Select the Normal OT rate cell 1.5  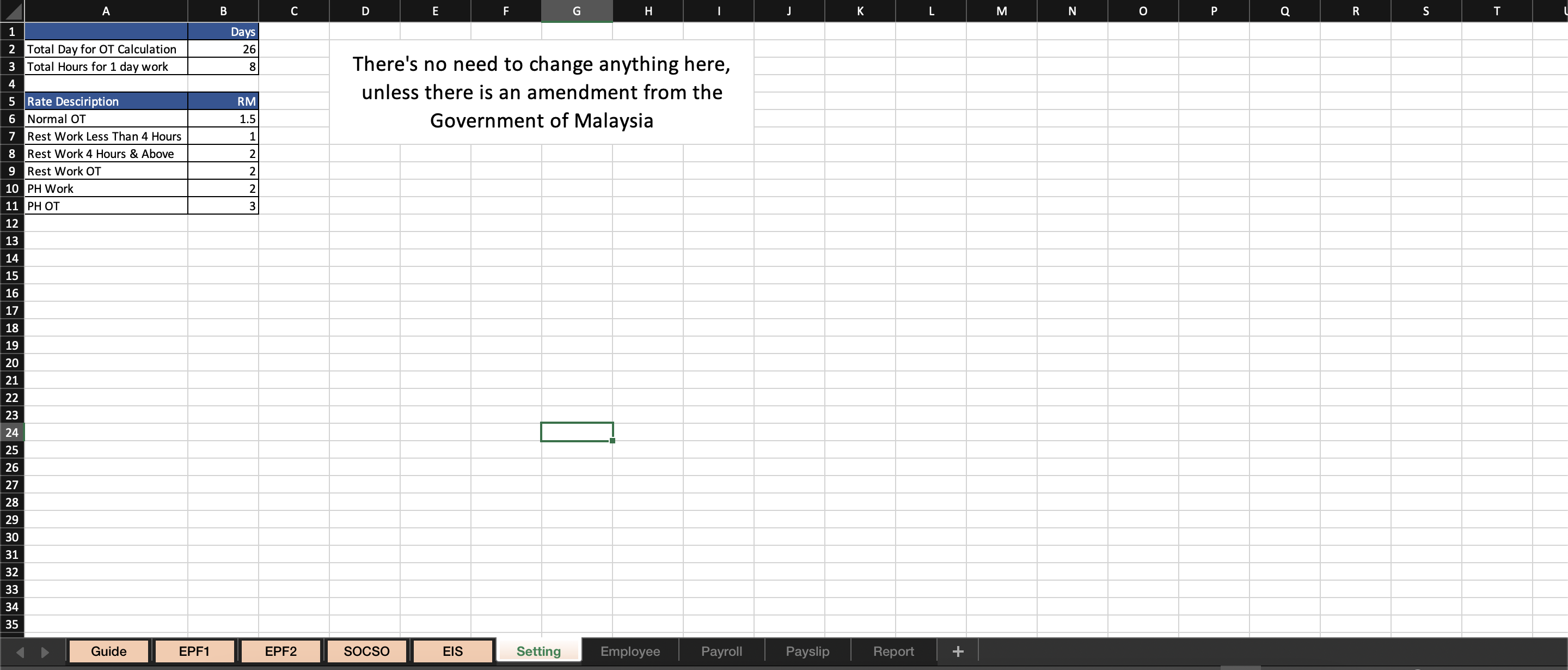[223, 119]
